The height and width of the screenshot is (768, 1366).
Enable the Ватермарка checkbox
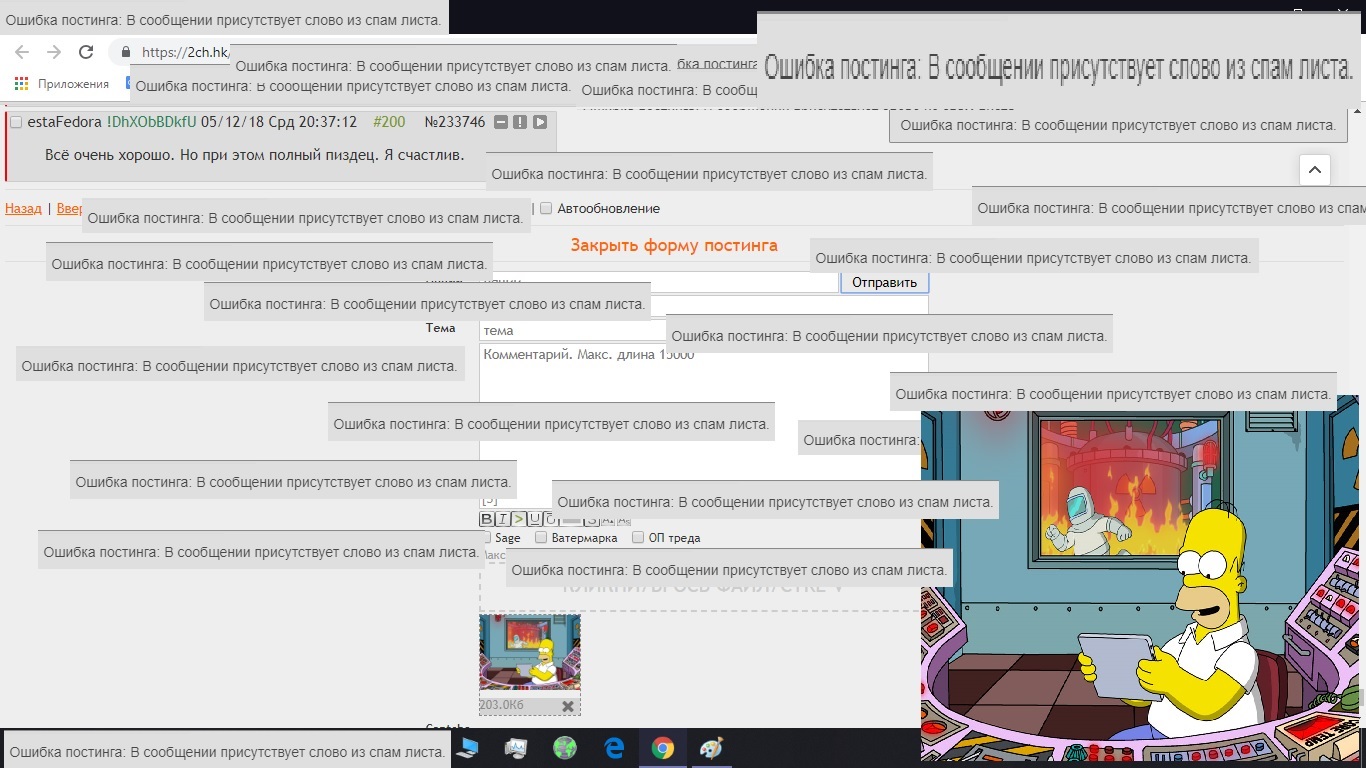pyautogui.click(x=541, y=538)
